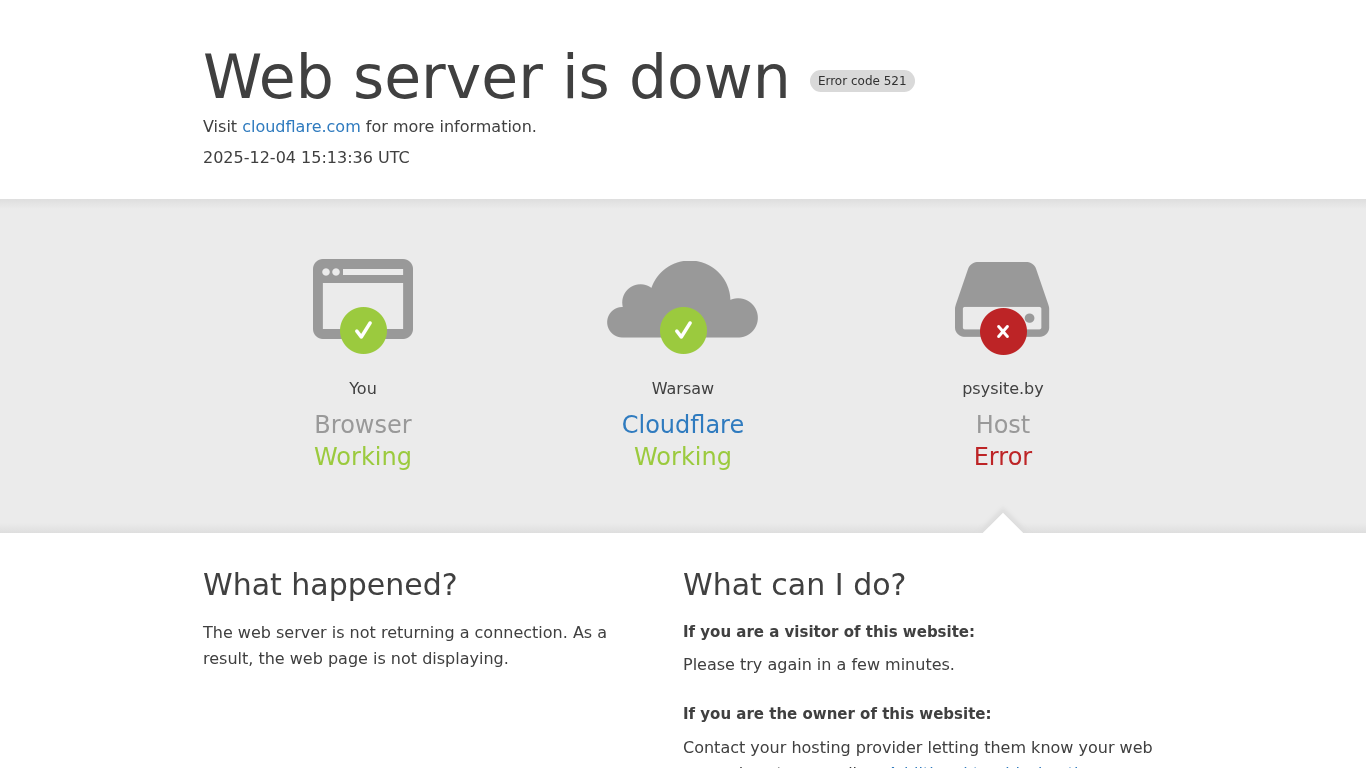Click the green "Working" status under Browser
1366x768 pixels.
(x=363, y=457)
